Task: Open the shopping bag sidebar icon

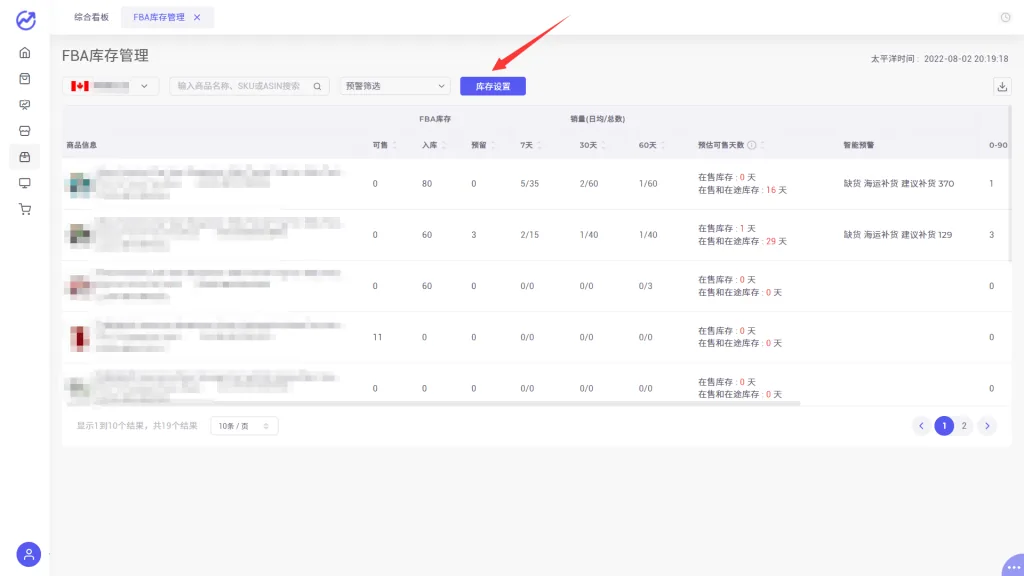Action: click(25, 78)
